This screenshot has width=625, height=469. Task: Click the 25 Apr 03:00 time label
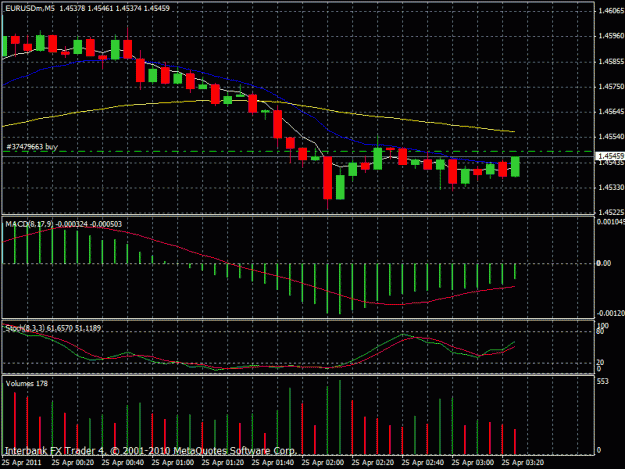[473, 463]
